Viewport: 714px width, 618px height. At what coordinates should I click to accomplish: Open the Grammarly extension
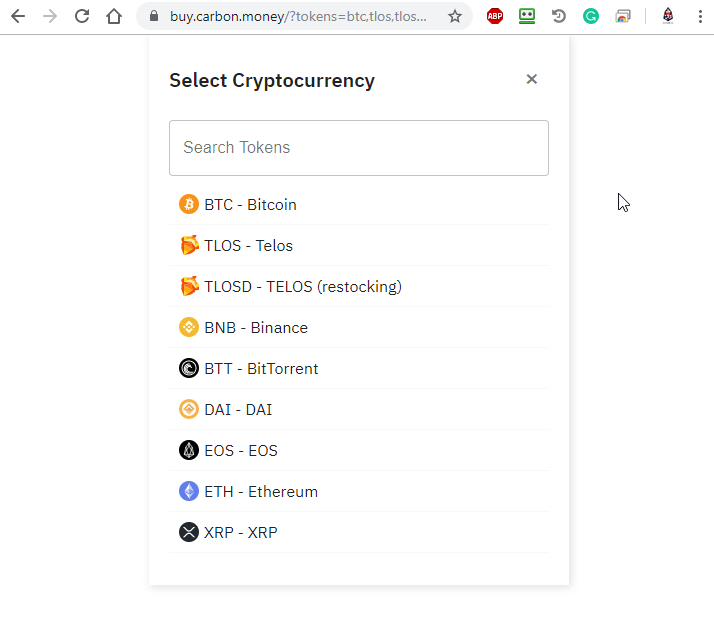tap(591, 16)
